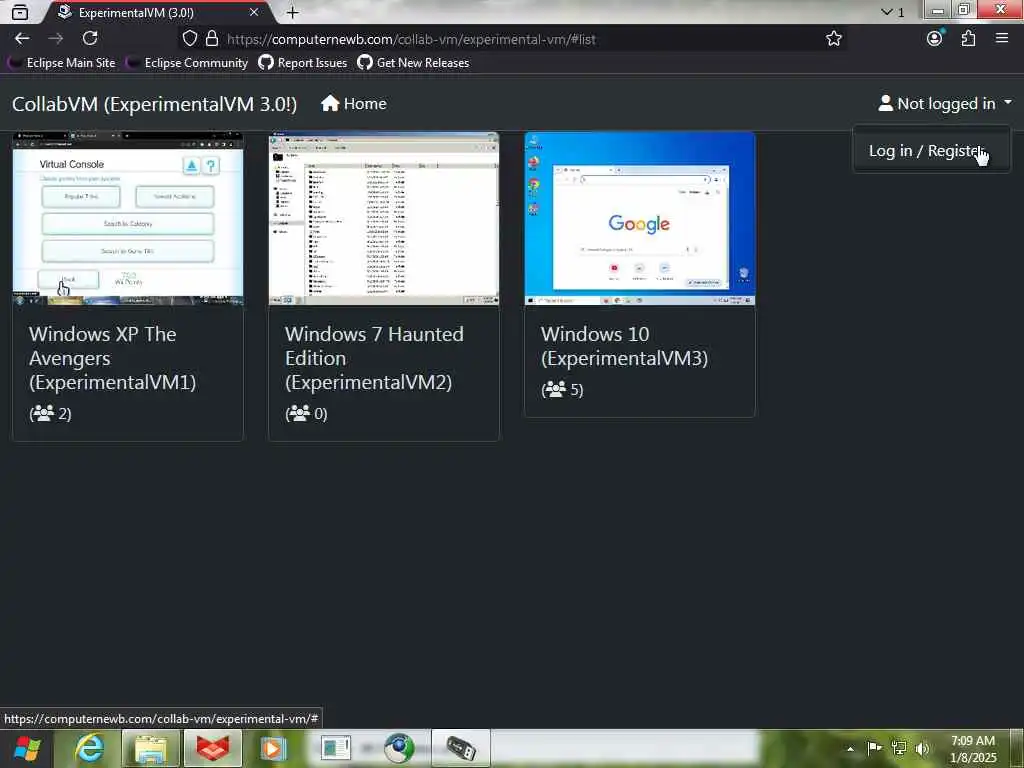Click the user count 2 on Windows XP card
The image size is (1024, 768).
point(50,413)
